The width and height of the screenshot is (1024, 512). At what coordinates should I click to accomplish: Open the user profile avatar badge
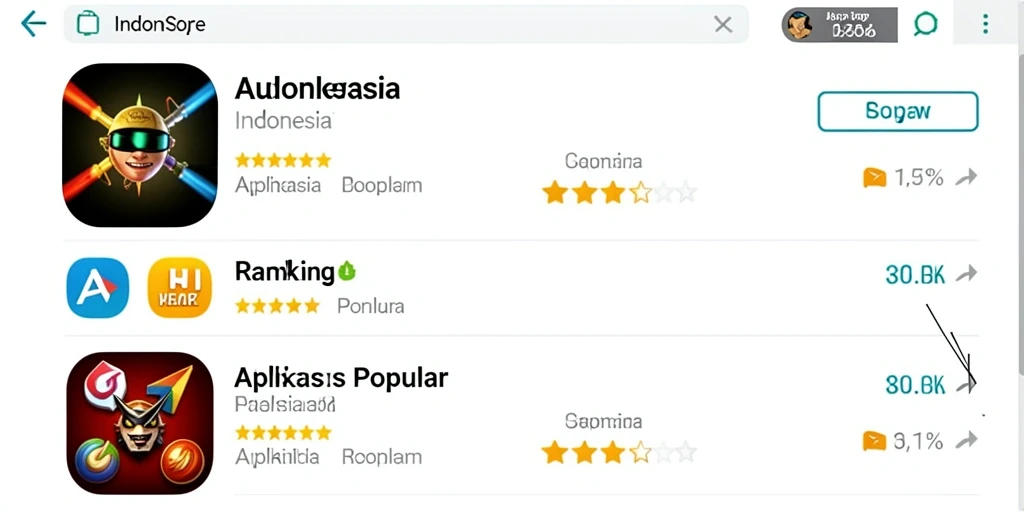click(x=839, y=25)
